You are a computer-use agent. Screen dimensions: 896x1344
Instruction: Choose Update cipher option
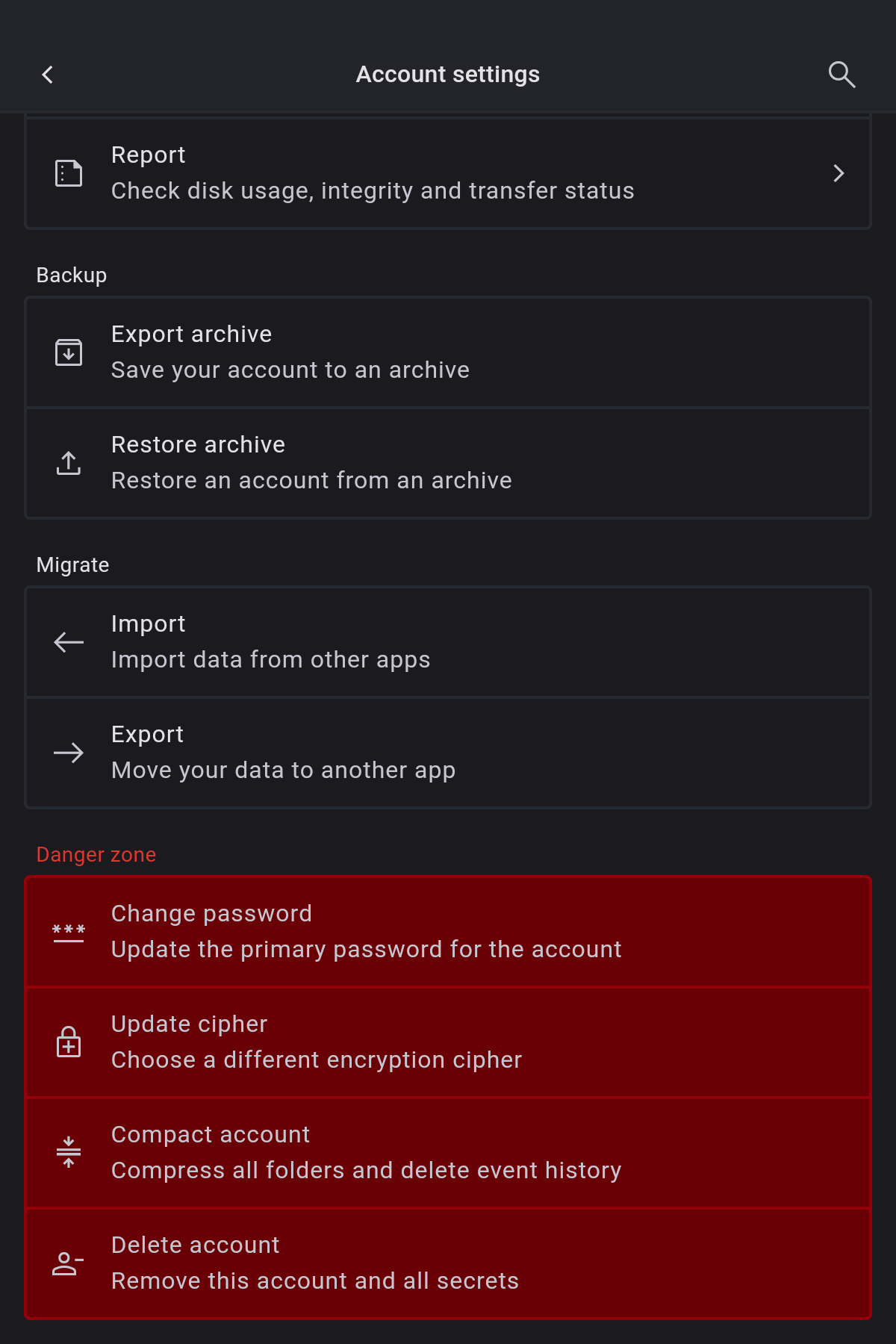pos(448,1042)
